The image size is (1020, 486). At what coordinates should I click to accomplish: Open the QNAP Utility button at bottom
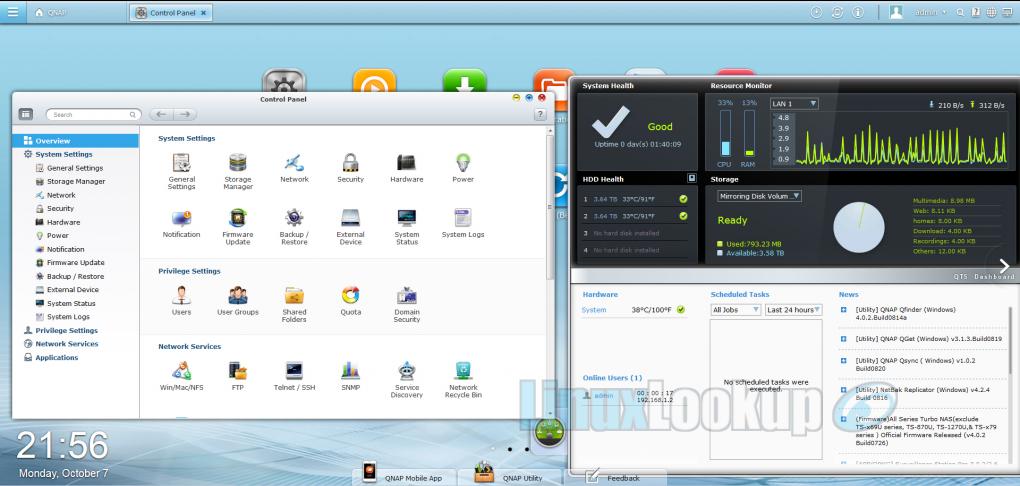(x=510, y=477)
